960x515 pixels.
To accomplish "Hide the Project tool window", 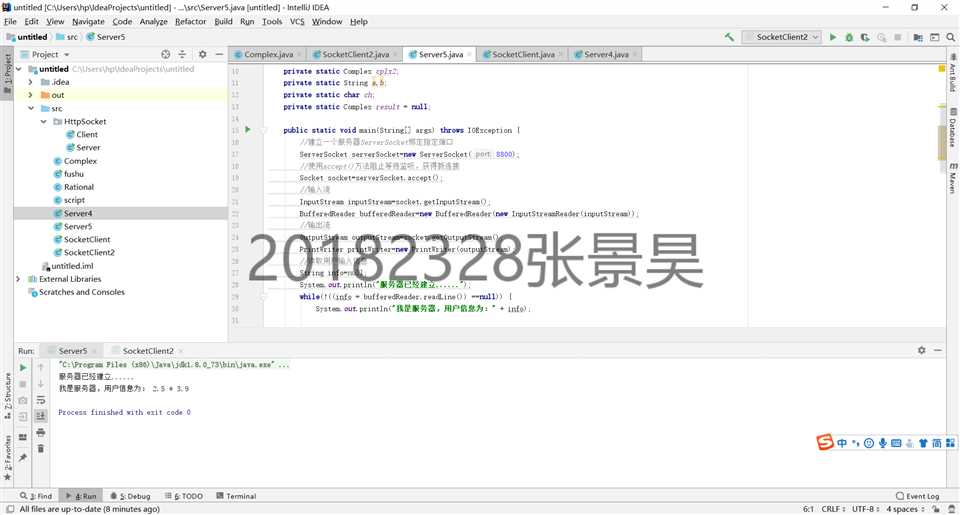I will tap(219, 55).
